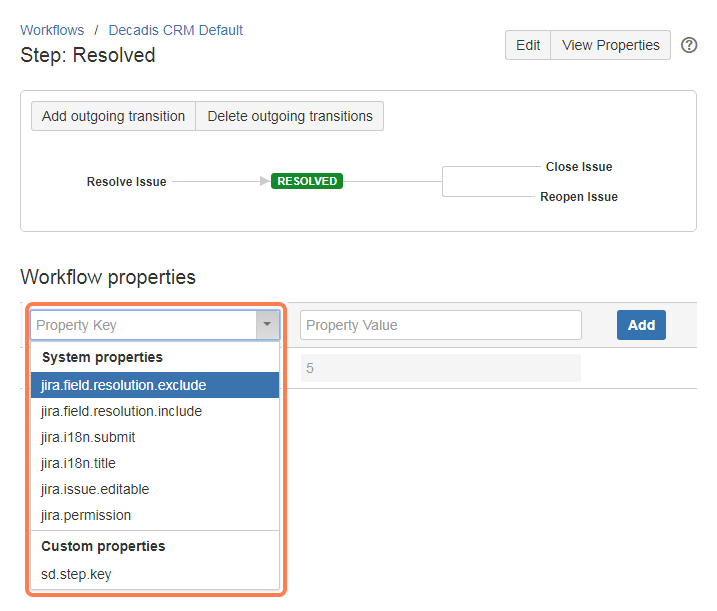Click the help question mark icon

(x=689, y=45)
